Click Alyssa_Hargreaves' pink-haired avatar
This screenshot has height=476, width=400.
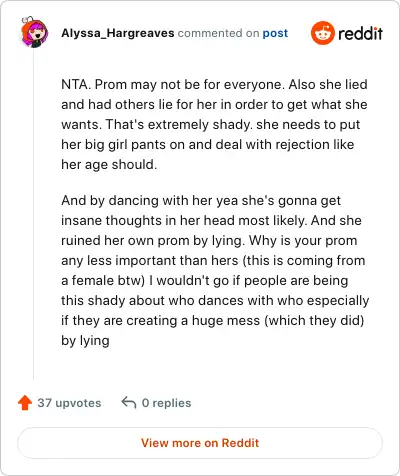pos(34,32)
